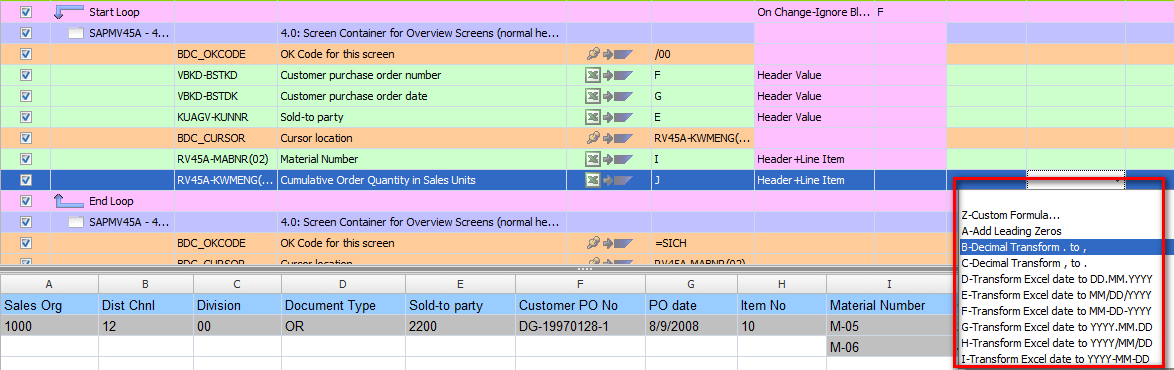Uncheck the selected RV45A-KWMENG row checkbox

click(26, 180)
